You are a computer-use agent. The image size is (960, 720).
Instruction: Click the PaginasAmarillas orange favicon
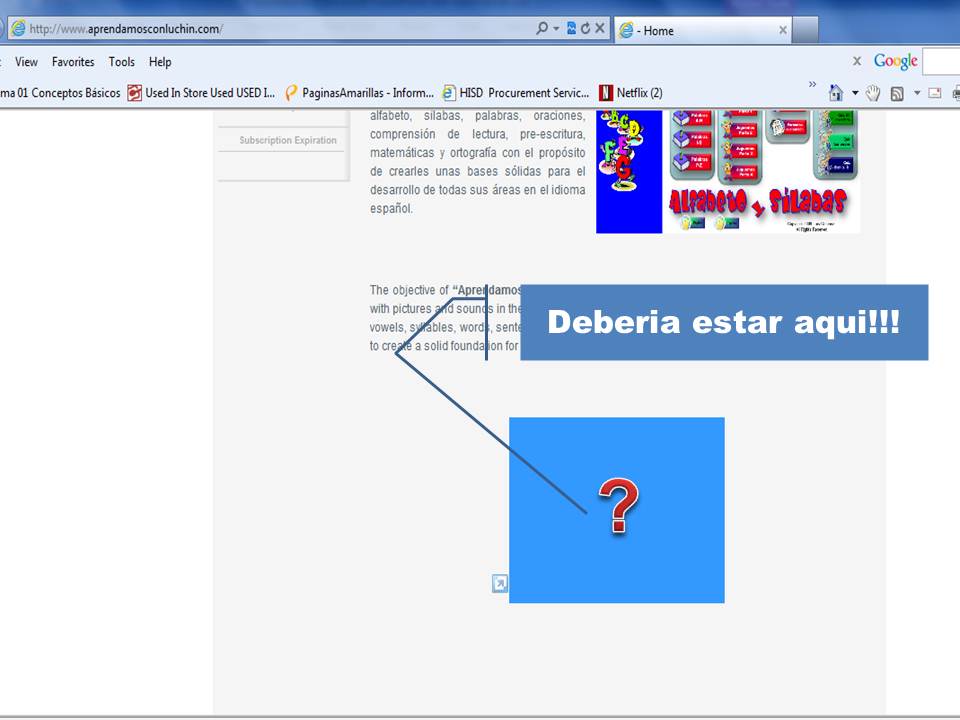[291, 93]
